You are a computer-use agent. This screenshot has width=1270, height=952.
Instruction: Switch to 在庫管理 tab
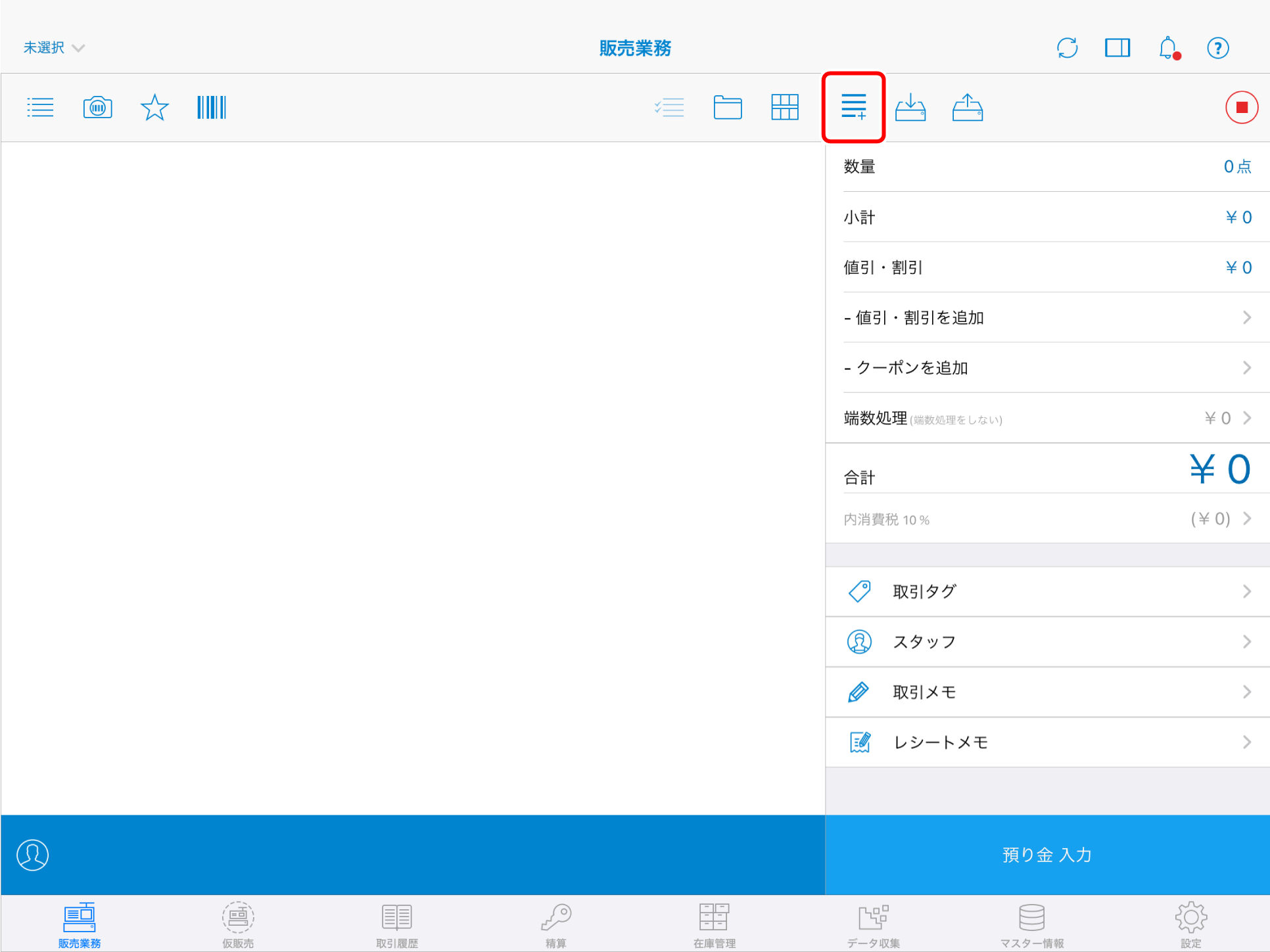coord(714,924)
